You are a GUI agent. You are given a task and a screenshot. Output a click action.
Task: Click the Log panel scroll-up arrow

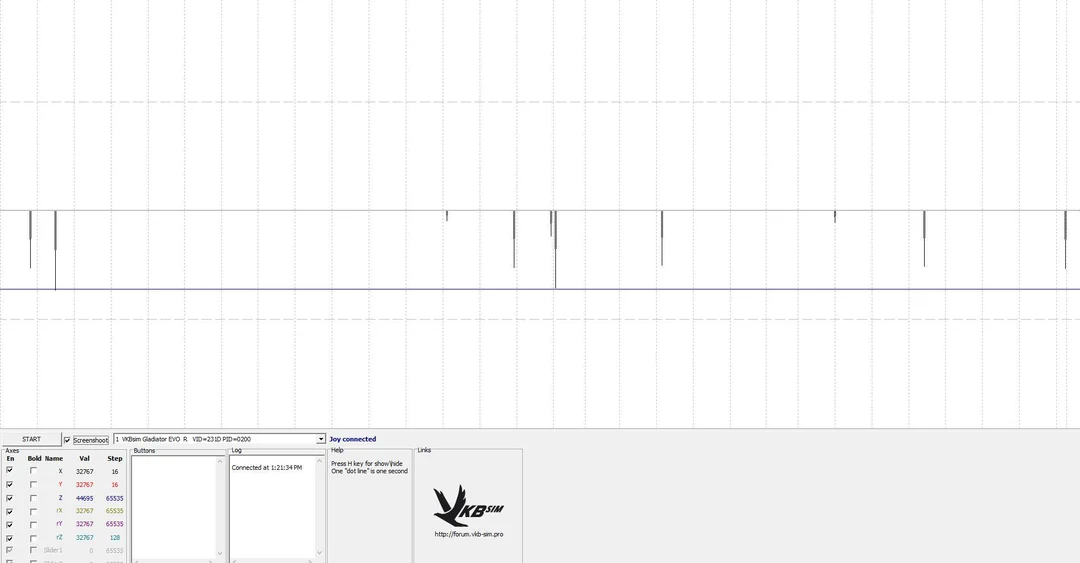click(x=320, y=463)
